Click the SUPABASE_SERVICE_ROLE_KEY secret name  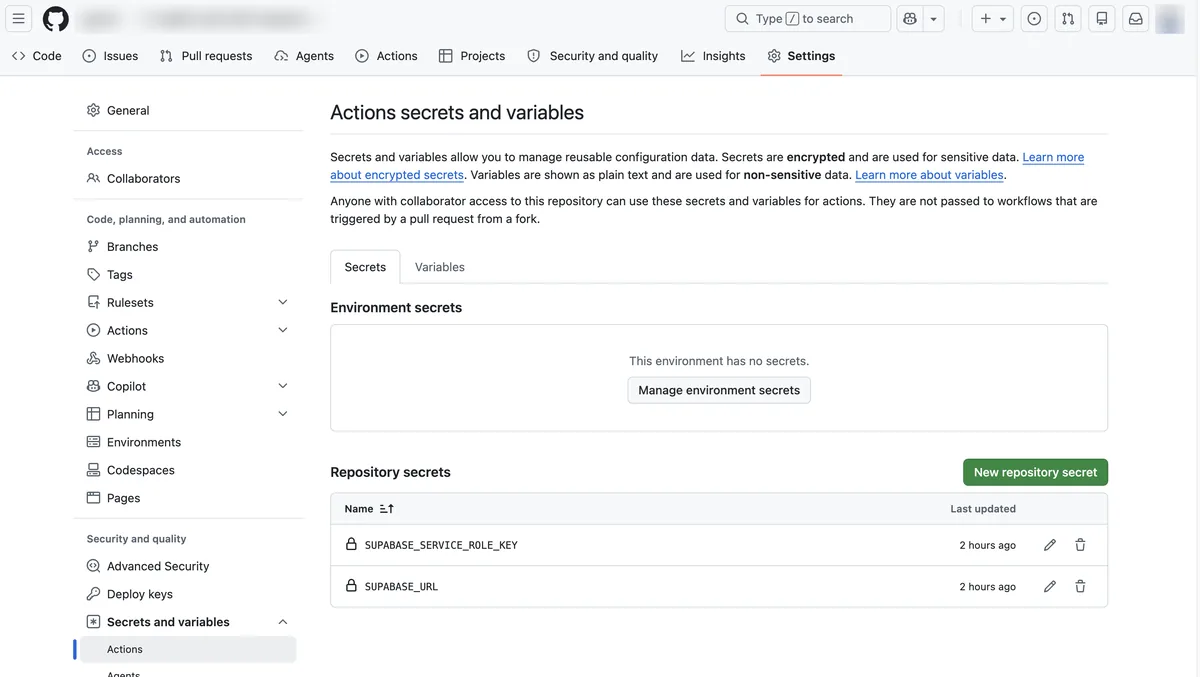click(x=441, y=545)
